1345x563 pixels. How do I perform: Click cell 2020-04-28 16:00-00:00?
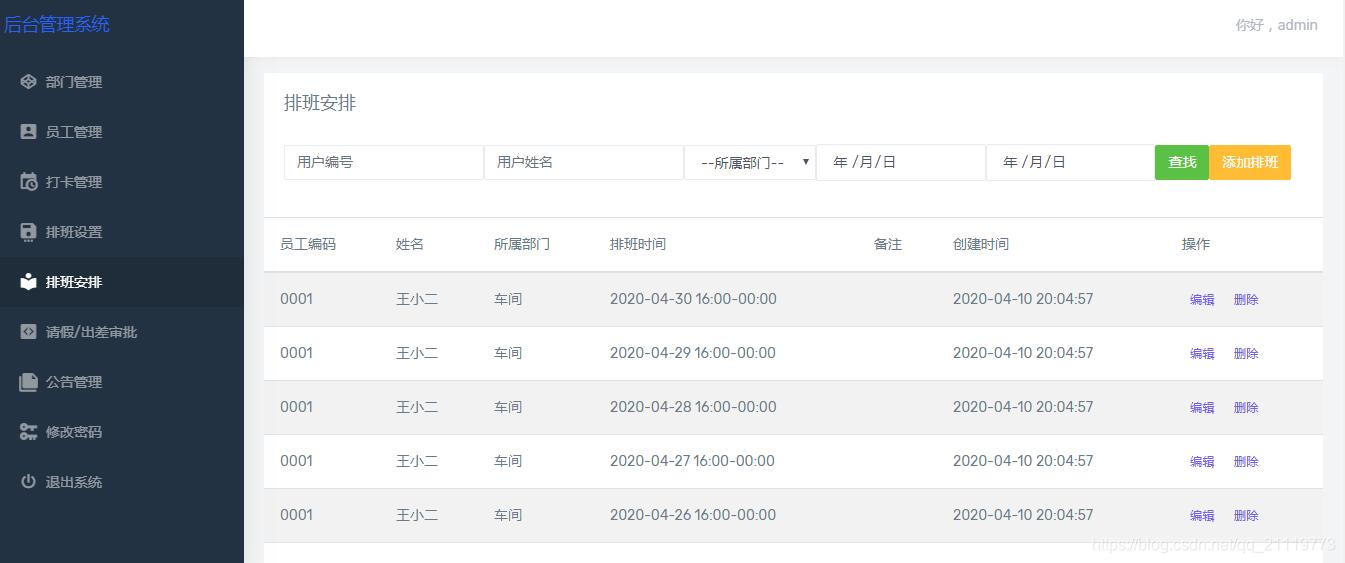click(x=693, y=407)
